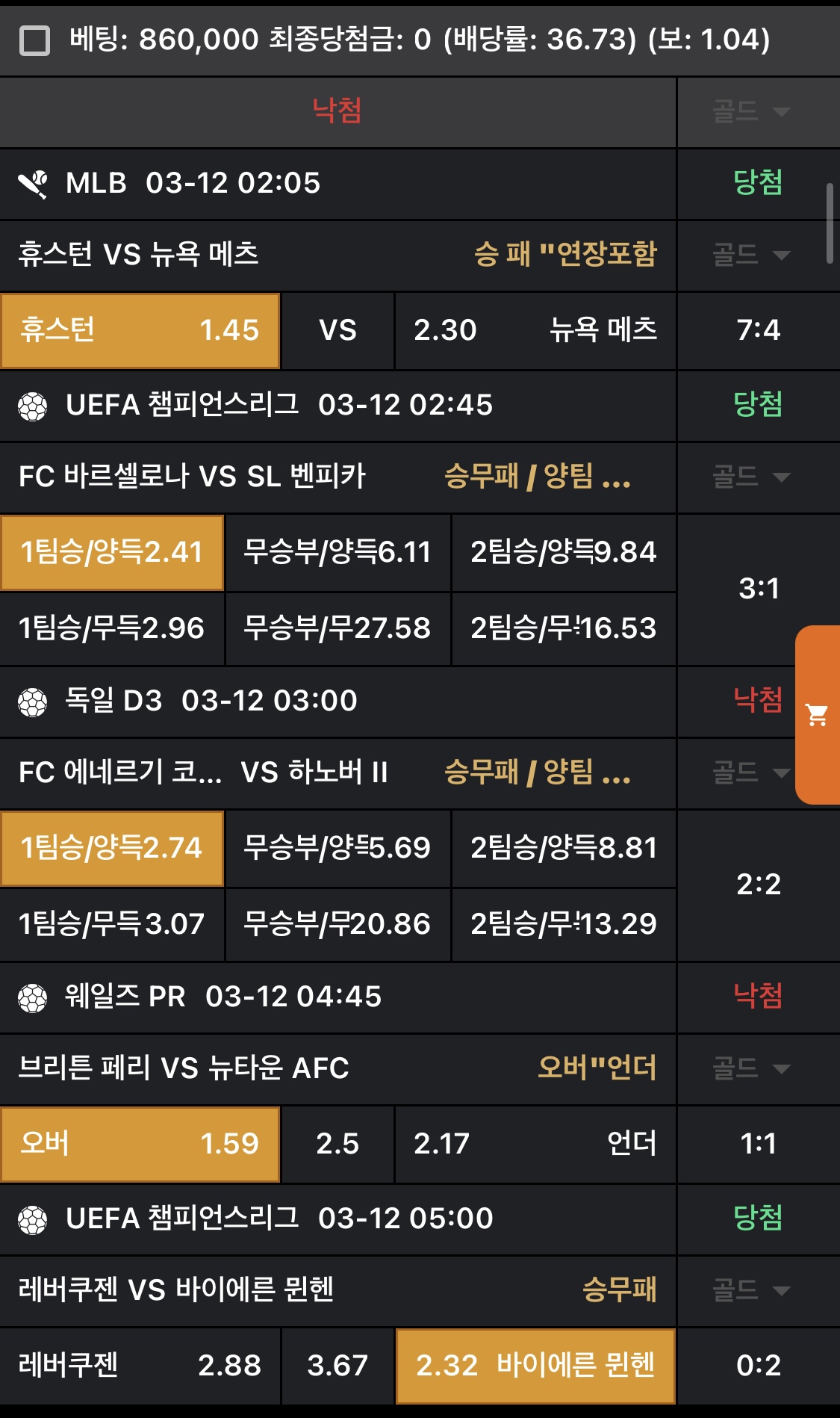Select the 오버 1.59 bet option
This screenshot has height=1418, width=840.
click(140, 1144)
